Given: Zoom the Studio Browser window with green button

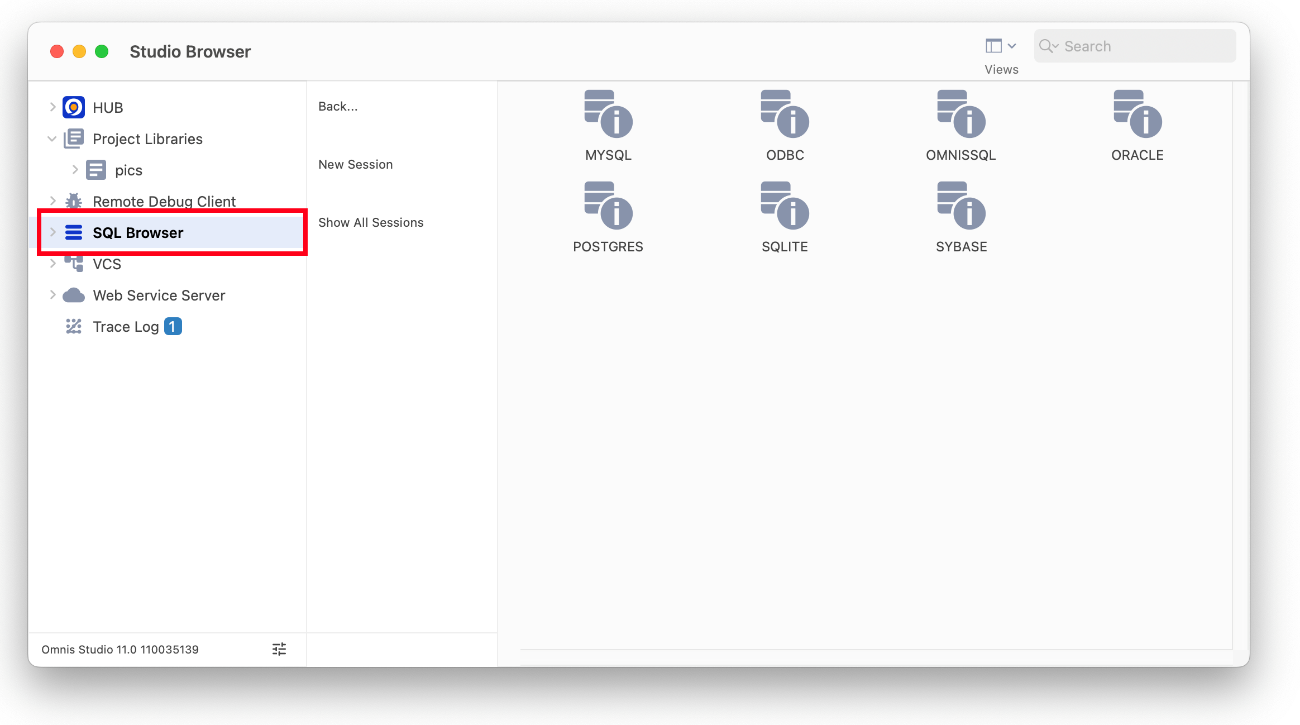Looking at the screenshot, I should 101,51.
